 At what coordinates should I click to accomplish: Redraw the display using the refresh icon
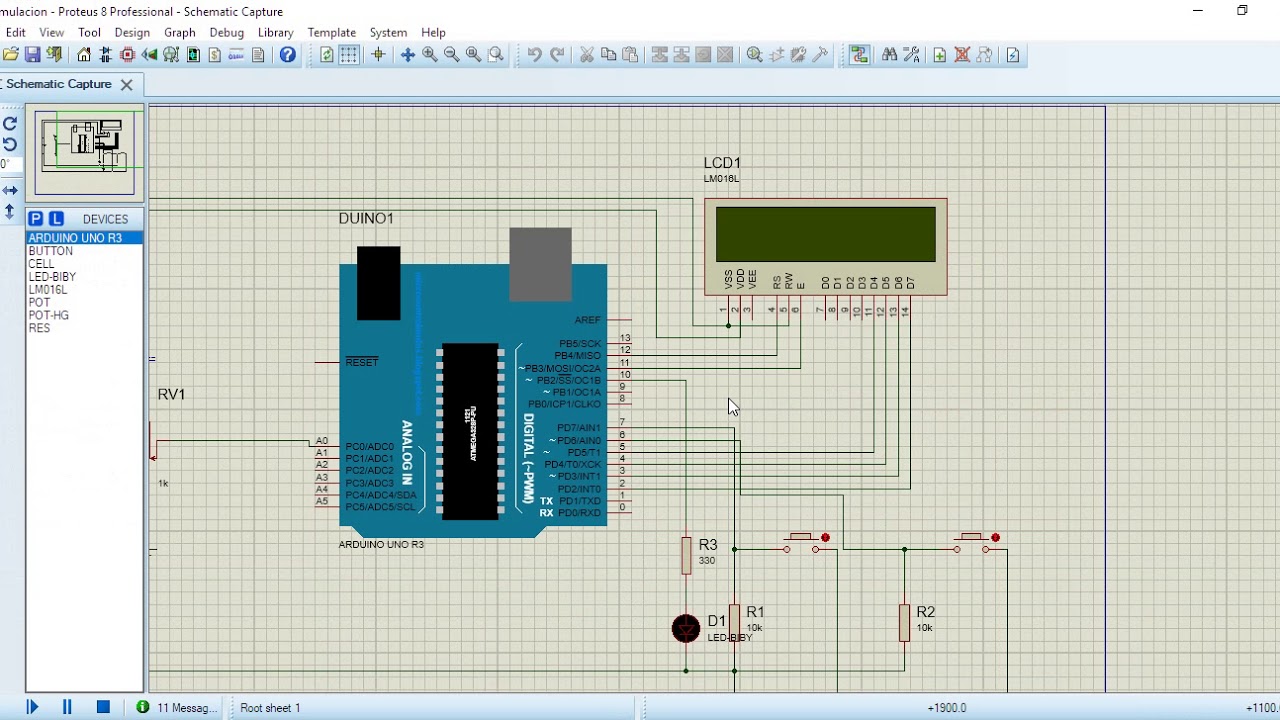(x=327, y=55)
